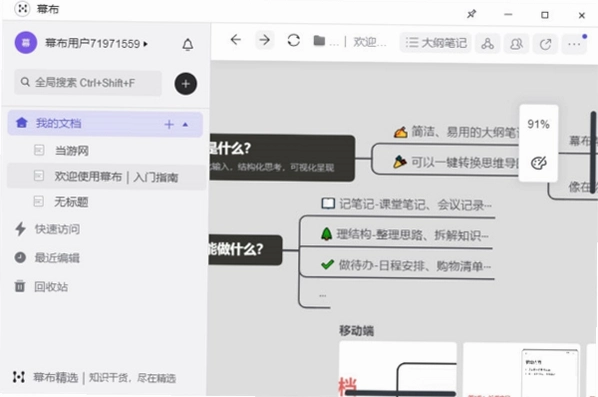
Task: Open 回收站 recycle bin
Action: coord(51,287)
